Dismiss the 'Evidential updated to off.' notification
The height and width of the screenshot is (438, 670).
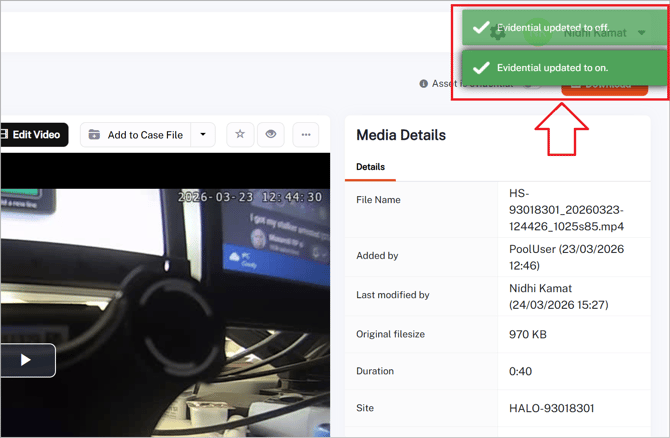(564, 28)
